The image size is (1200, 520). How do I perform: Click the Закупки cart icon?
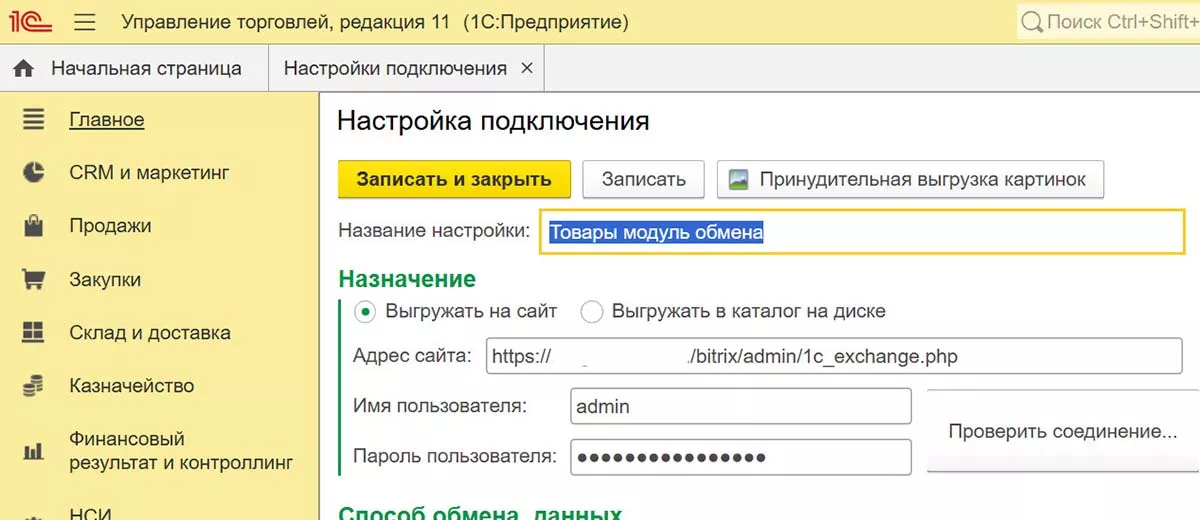tap(34, 280)
